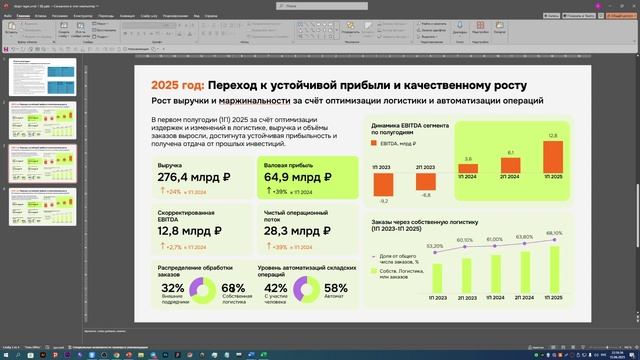Click the Undo icon in quick access toolbar

13,49
